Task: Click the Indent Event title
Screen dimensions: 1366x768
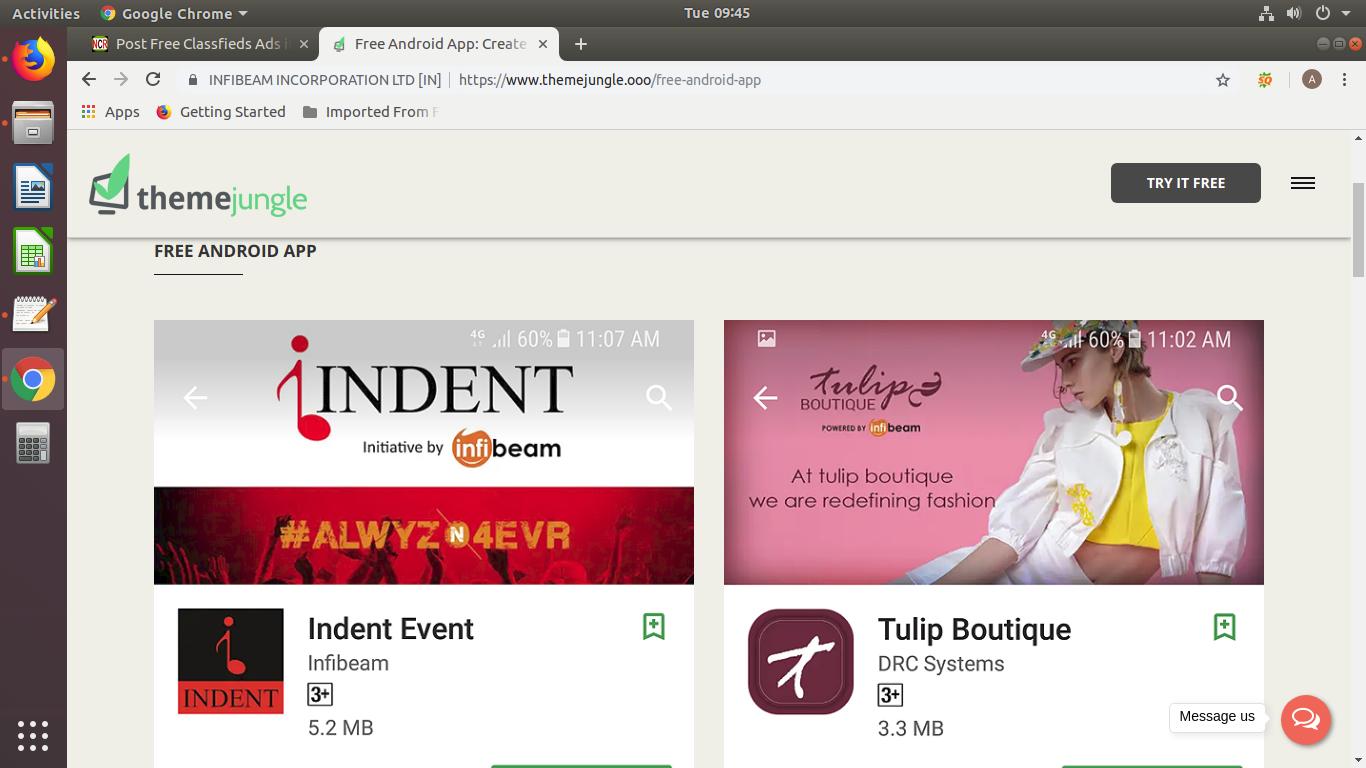Action: [390, 629]
